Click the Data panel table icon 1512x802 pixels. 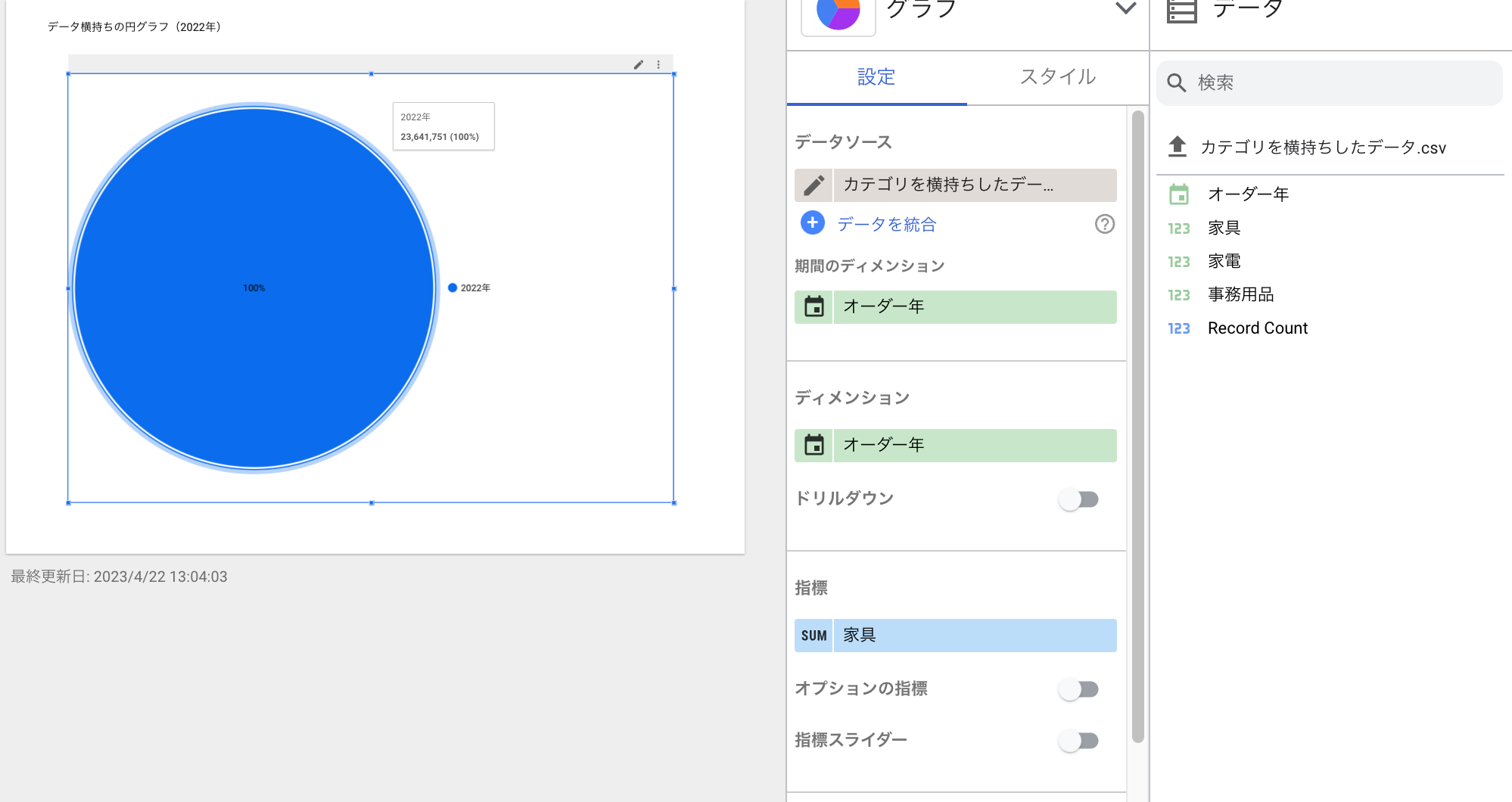(1182, 11)
